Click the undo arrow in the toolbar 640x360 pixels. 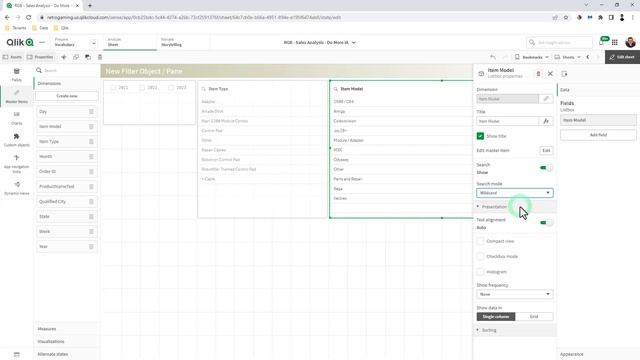pos(493,57)
